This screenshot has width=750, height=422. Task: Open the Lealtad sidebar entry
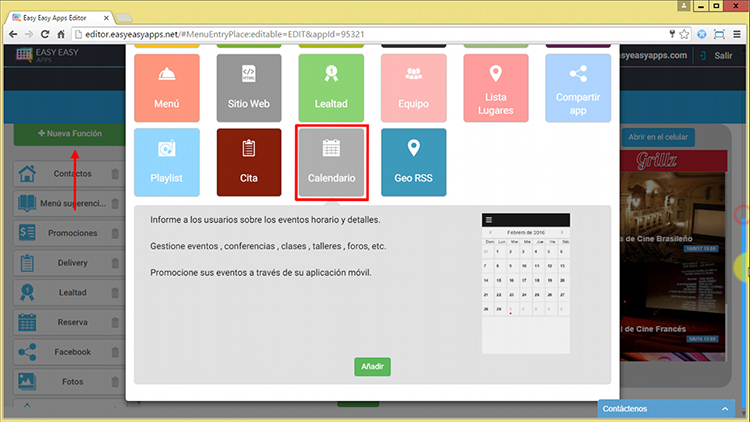(x=67, y=292)
